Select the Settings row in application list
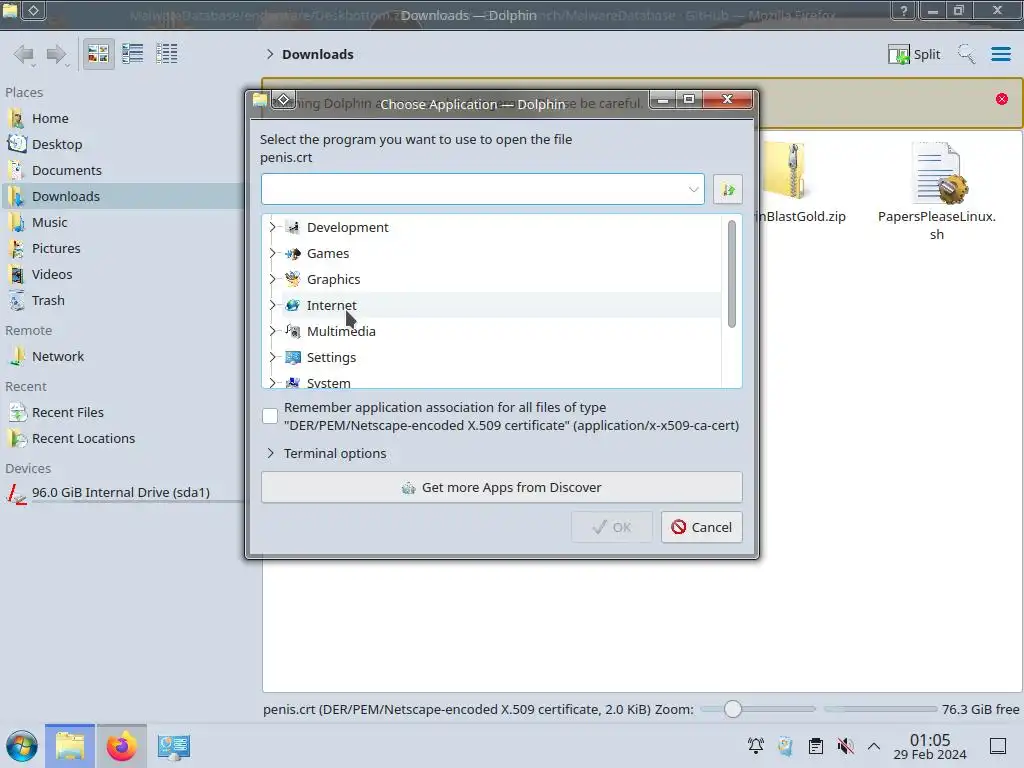 (502, 358)
